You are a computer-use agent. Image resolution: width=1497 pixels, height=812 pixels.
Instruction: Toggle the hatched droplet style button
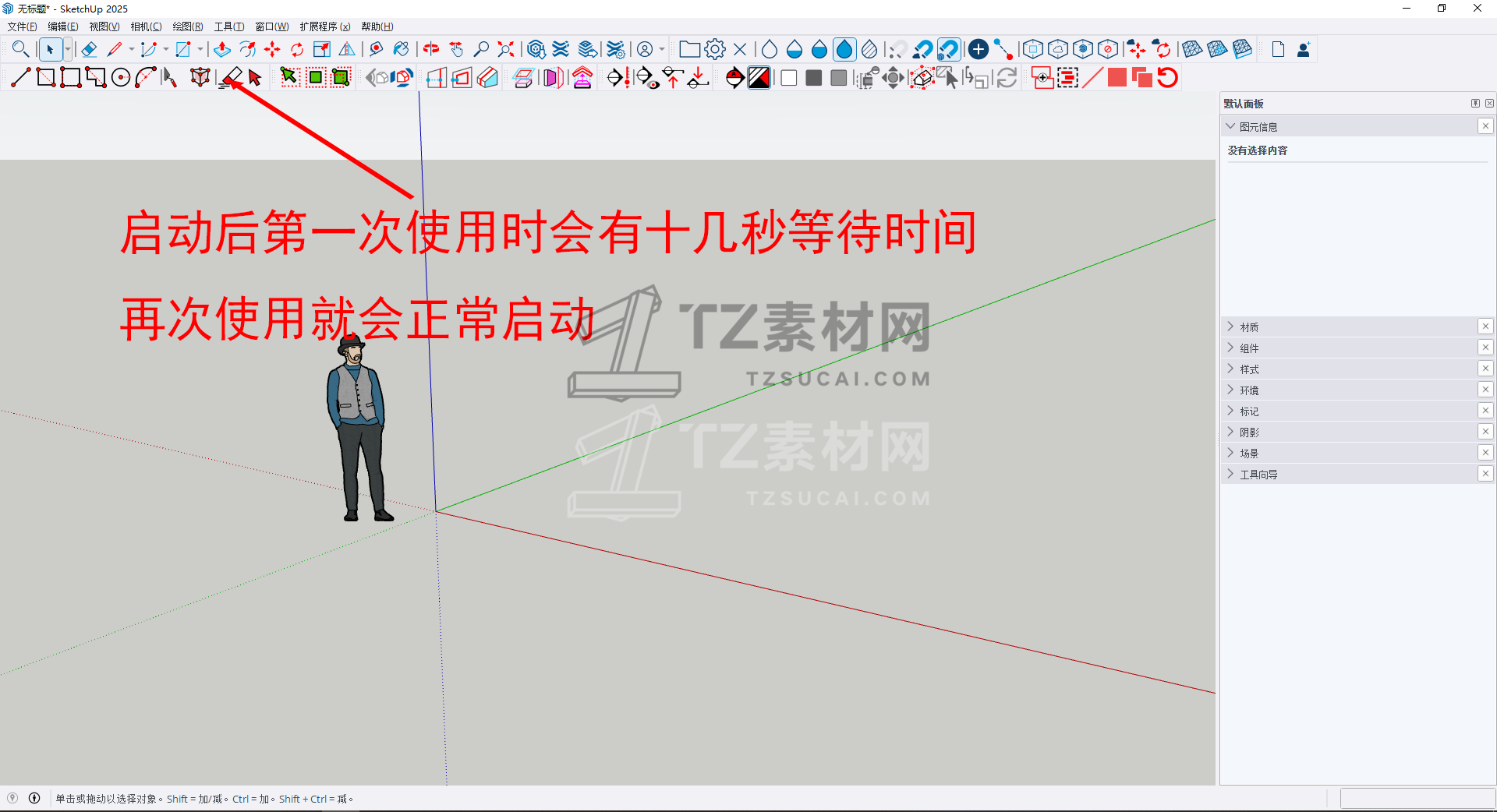[x=869, y=50]
